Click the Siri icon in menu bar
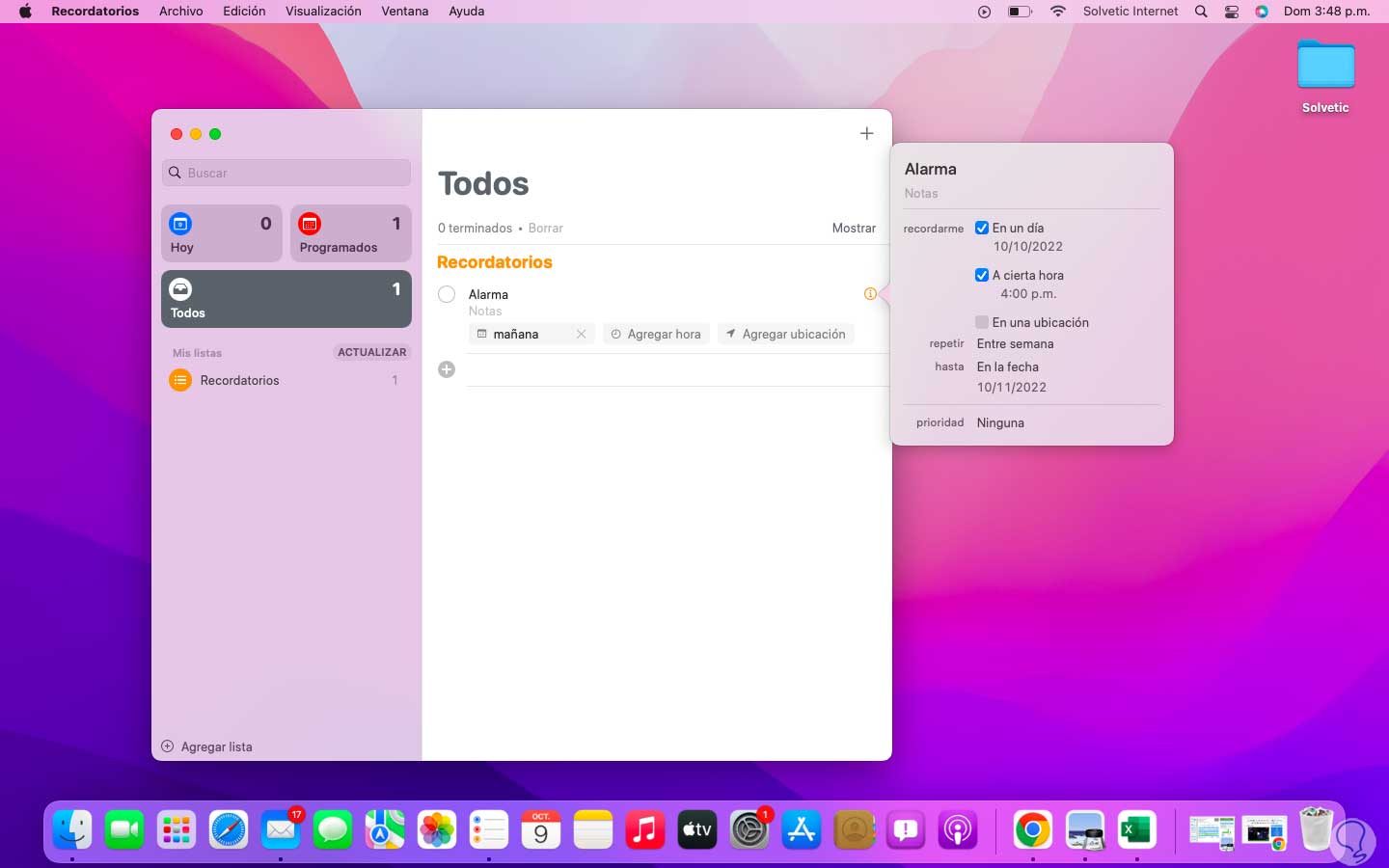Screen dimensions: 1389x868 click(1262, 12)
